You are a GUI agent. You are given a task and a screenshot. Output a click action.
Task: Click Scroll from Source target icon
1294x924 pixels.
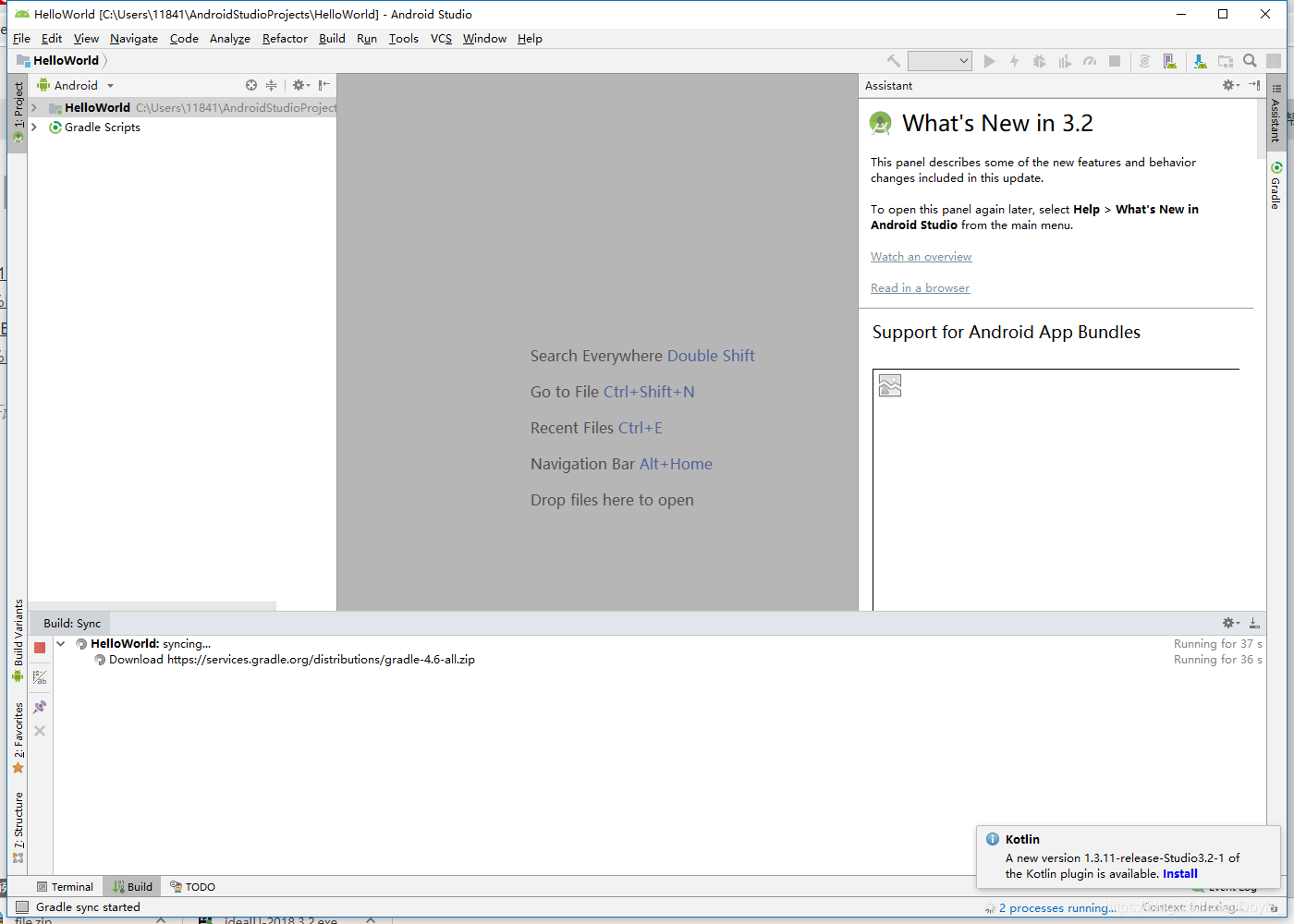pyautogui.click(x=251, y=85)
